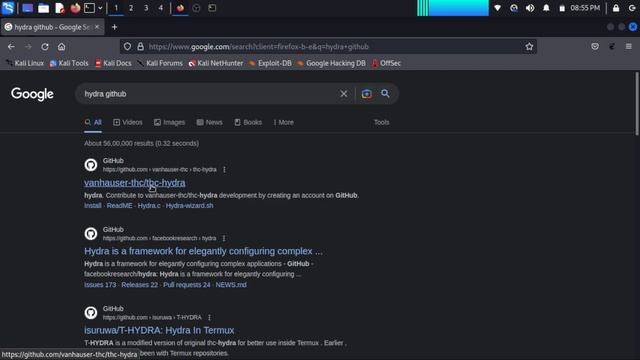Click the Google search box text

105,94
